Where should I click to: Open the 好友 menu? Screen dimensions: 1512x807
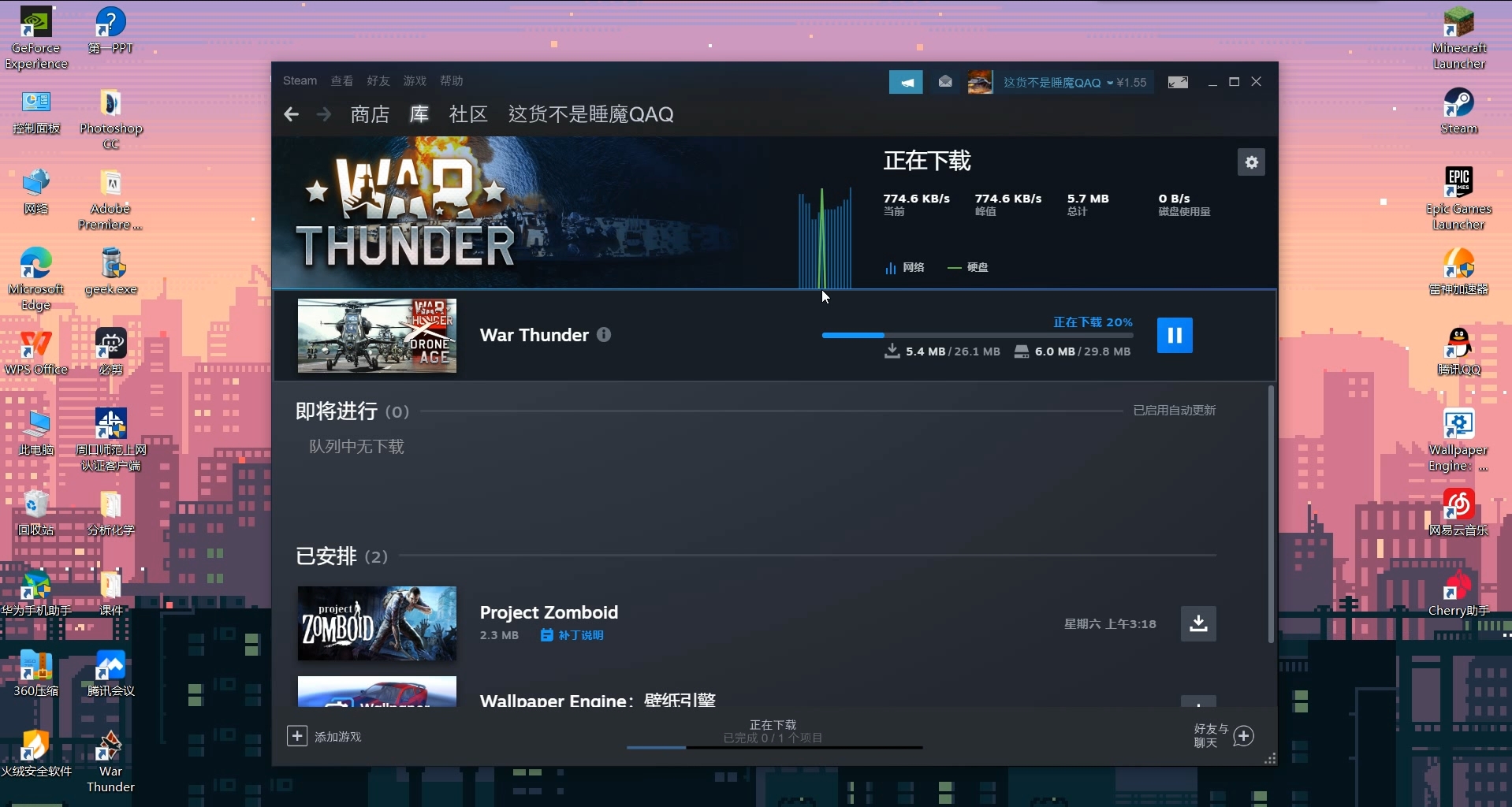378,81
